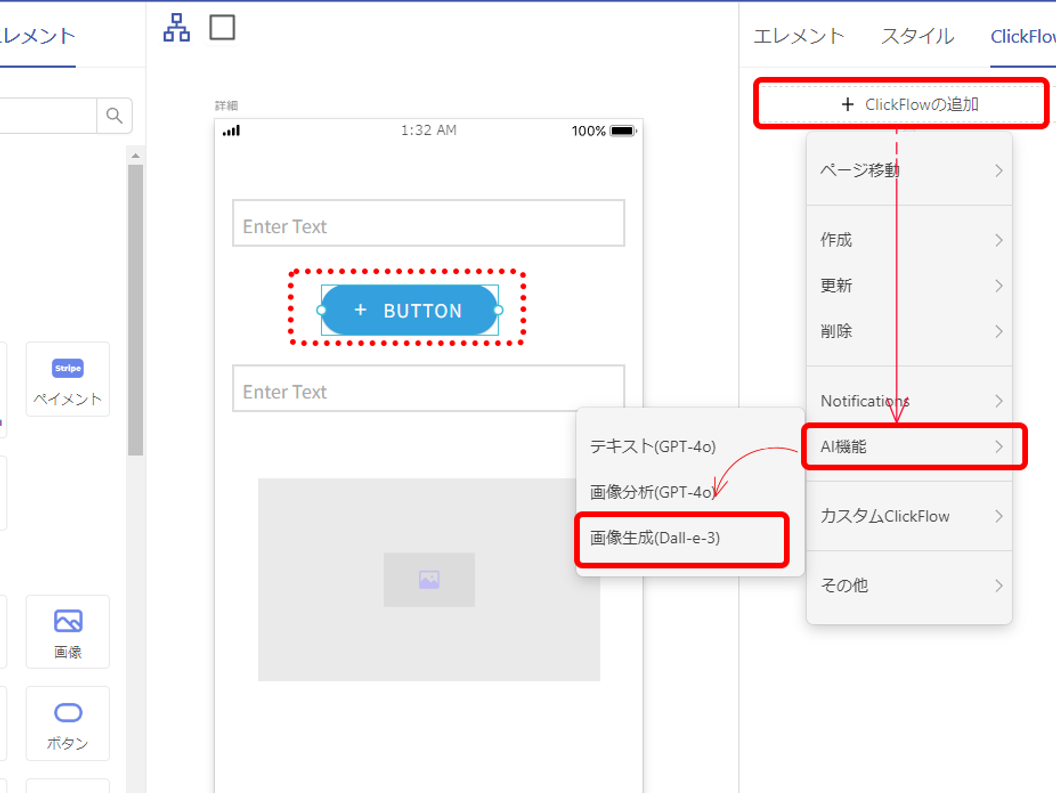Click the signal strength bars icon
Screen dimensions: 1056x793
tap(232, 131)
